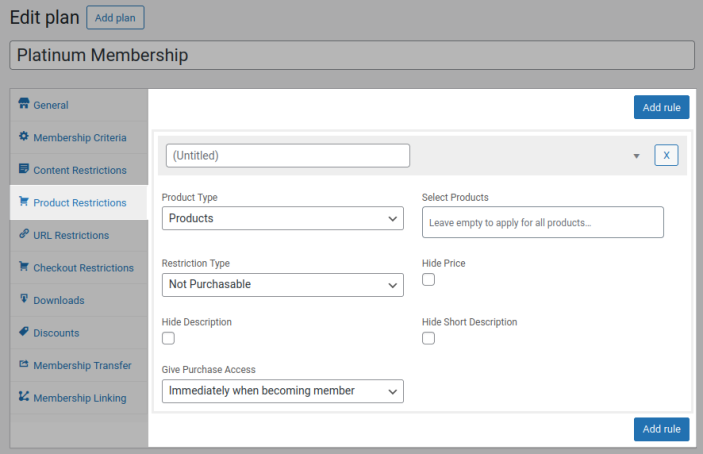The width and height of the screenshot is (703, 454).
Task: Enable the Hide Price checkbox
Action: 429,280
